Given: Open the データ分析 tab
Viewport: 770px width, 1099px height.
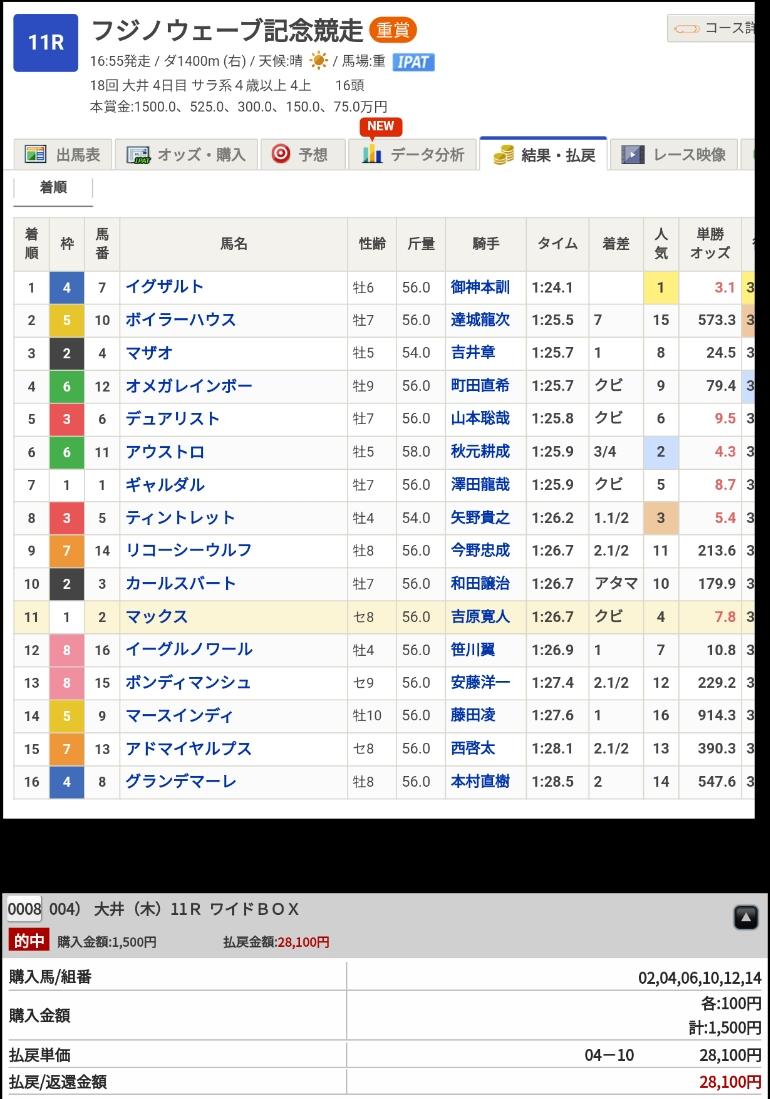Looking at the screenshot, I should tap(413, 154).
